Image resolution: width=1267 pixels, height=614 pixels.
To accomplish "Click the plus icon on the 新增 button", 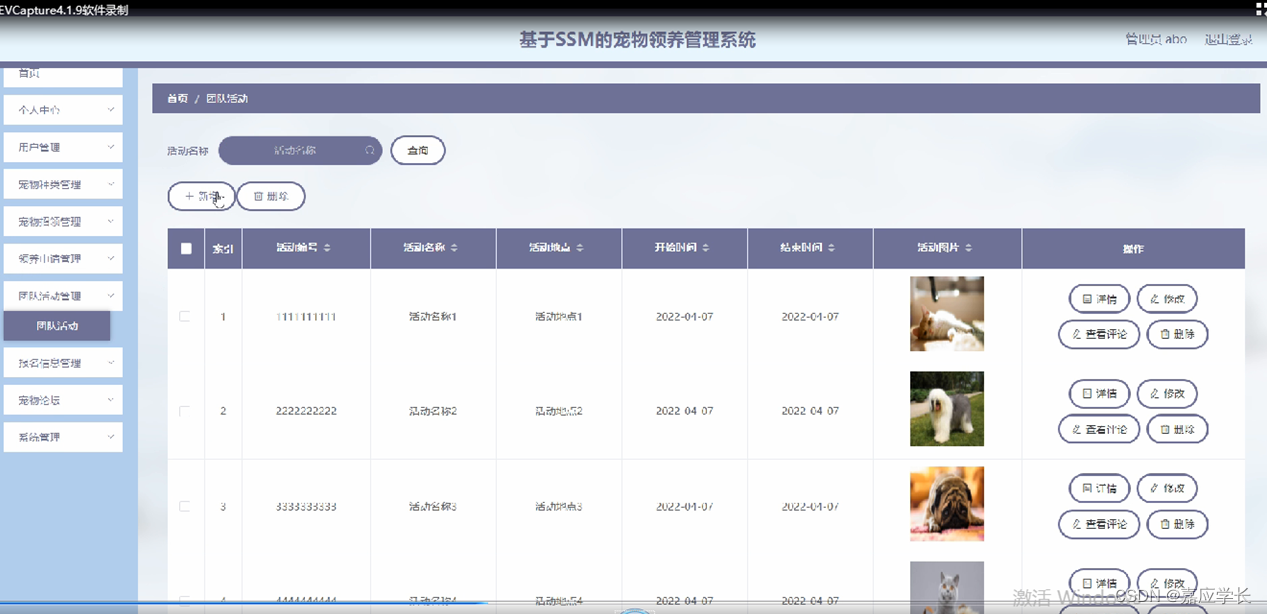I will point(189,196).
